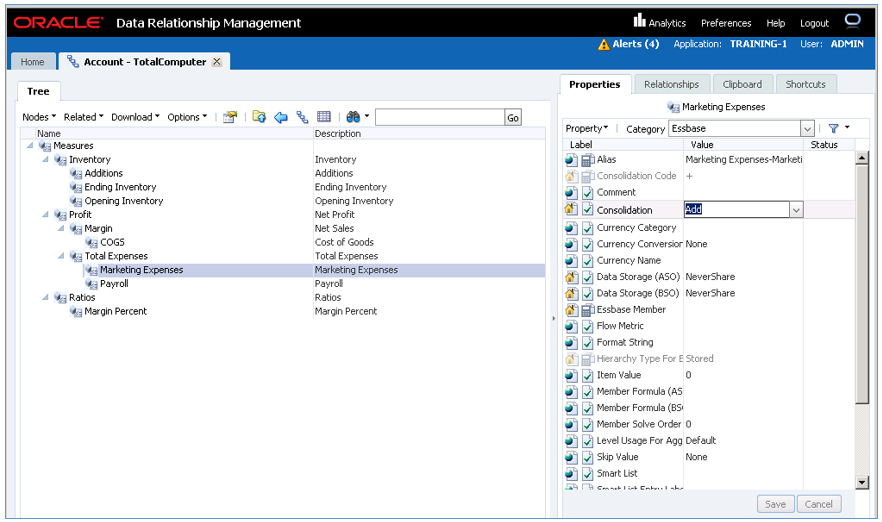Viewport: 882px width, 522px height.
Task: Click the blue back arrow icon
Action: click(x=280, y=117)
